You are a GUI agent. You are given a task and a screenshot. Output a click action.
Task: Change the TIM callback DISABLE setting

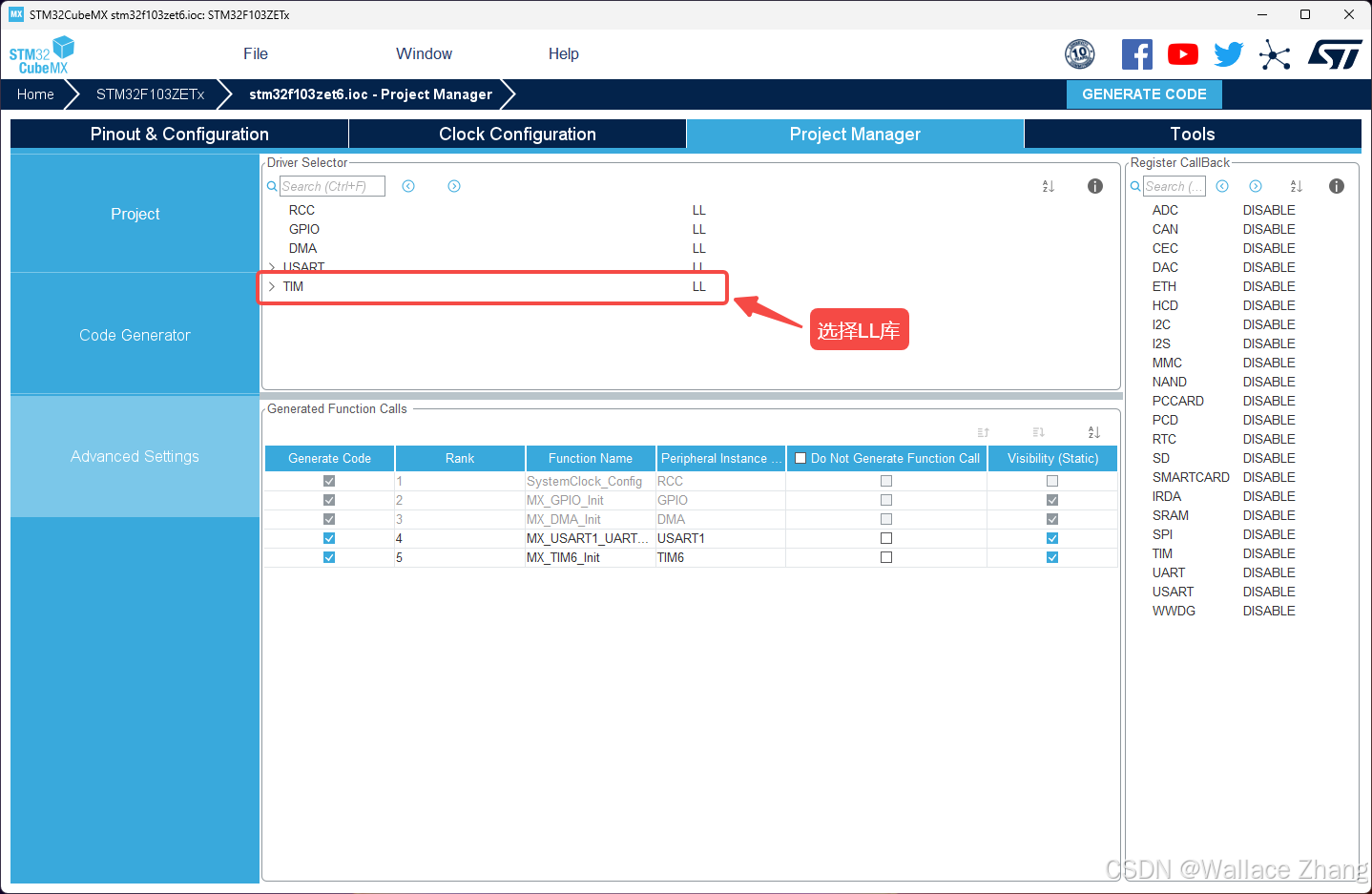[1269, 553]
